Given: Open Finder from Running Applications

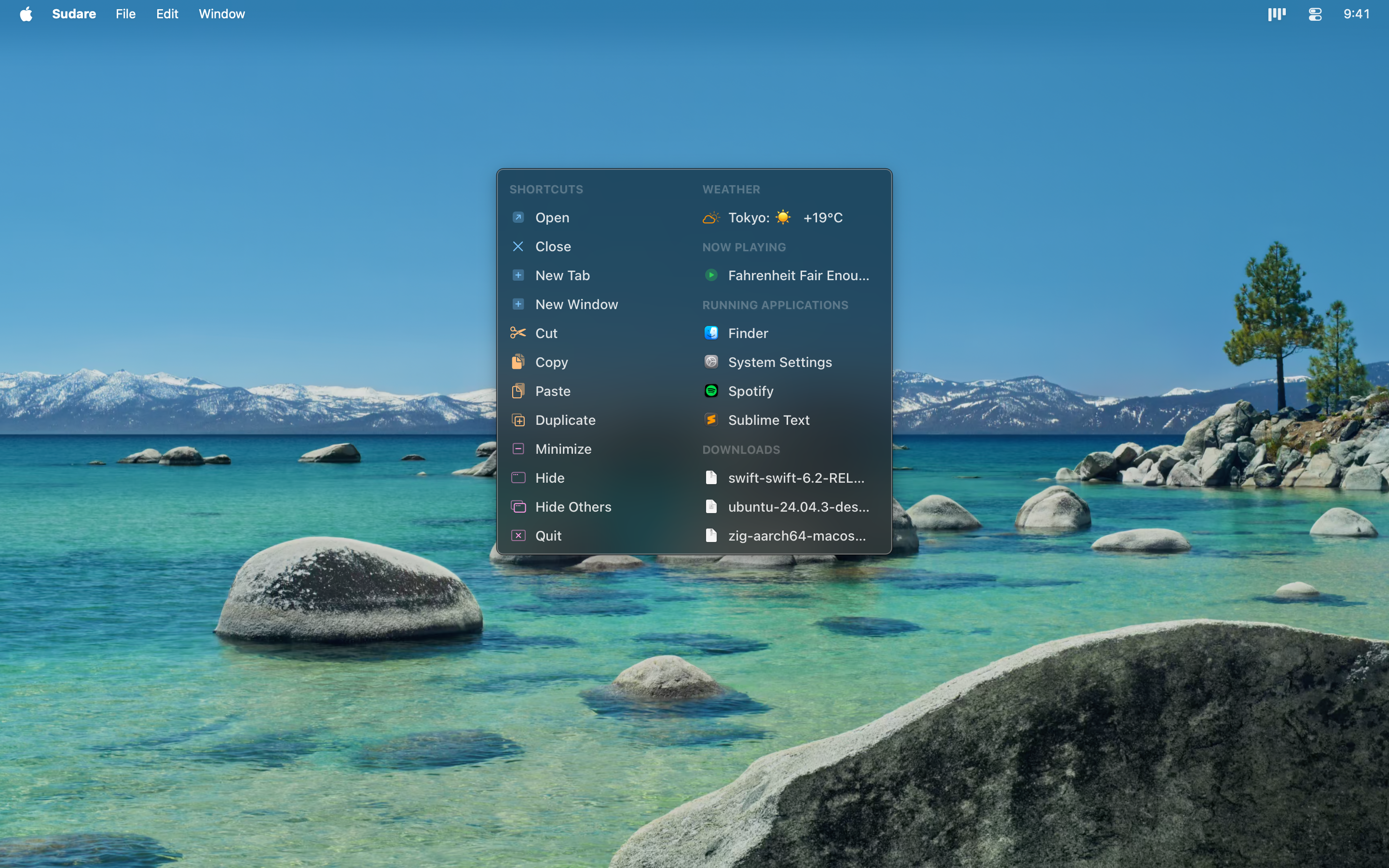Looking at the screenshot, I should [747, 333].
